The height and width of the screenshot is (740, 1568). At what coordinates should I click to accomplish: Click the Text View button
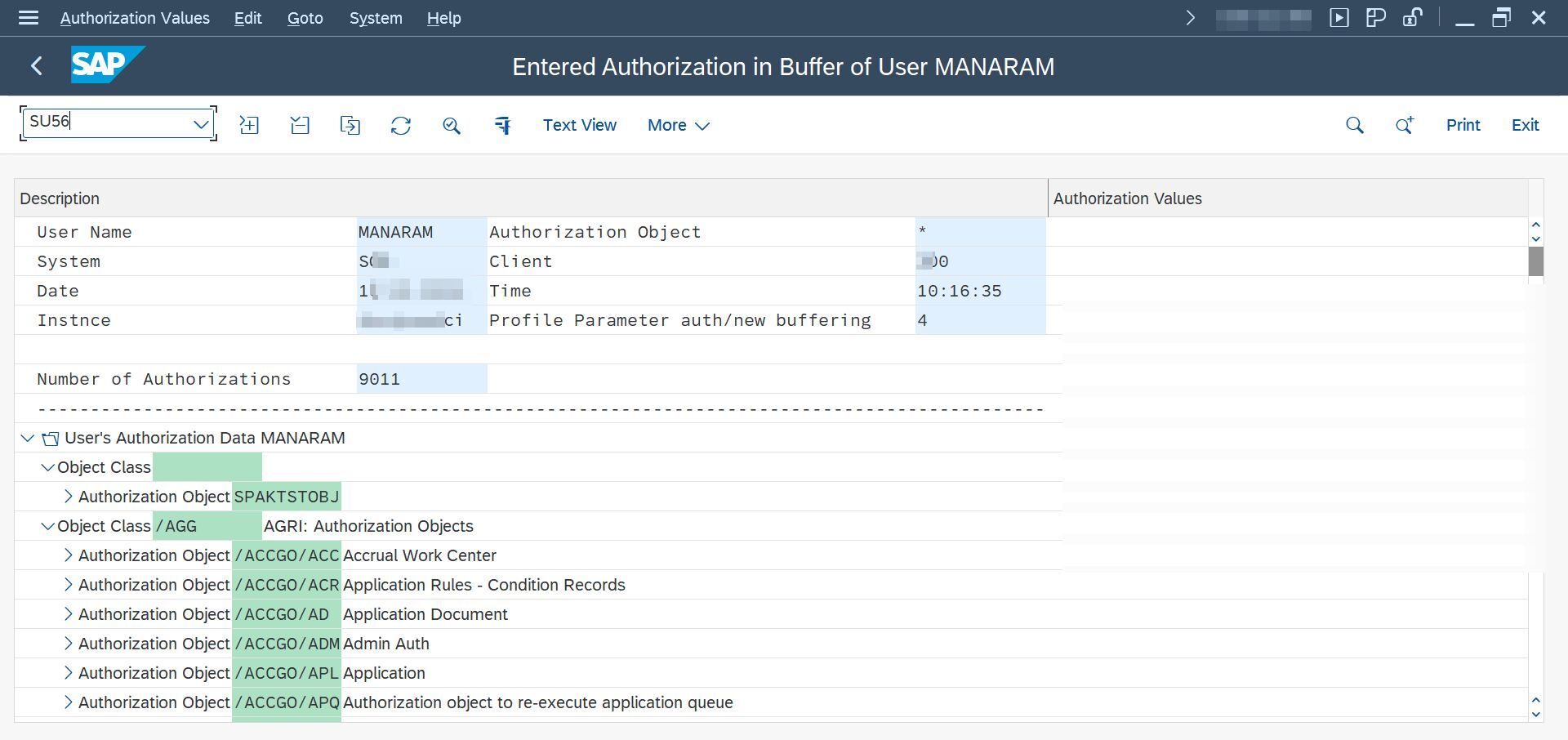[x=579, y=125]
